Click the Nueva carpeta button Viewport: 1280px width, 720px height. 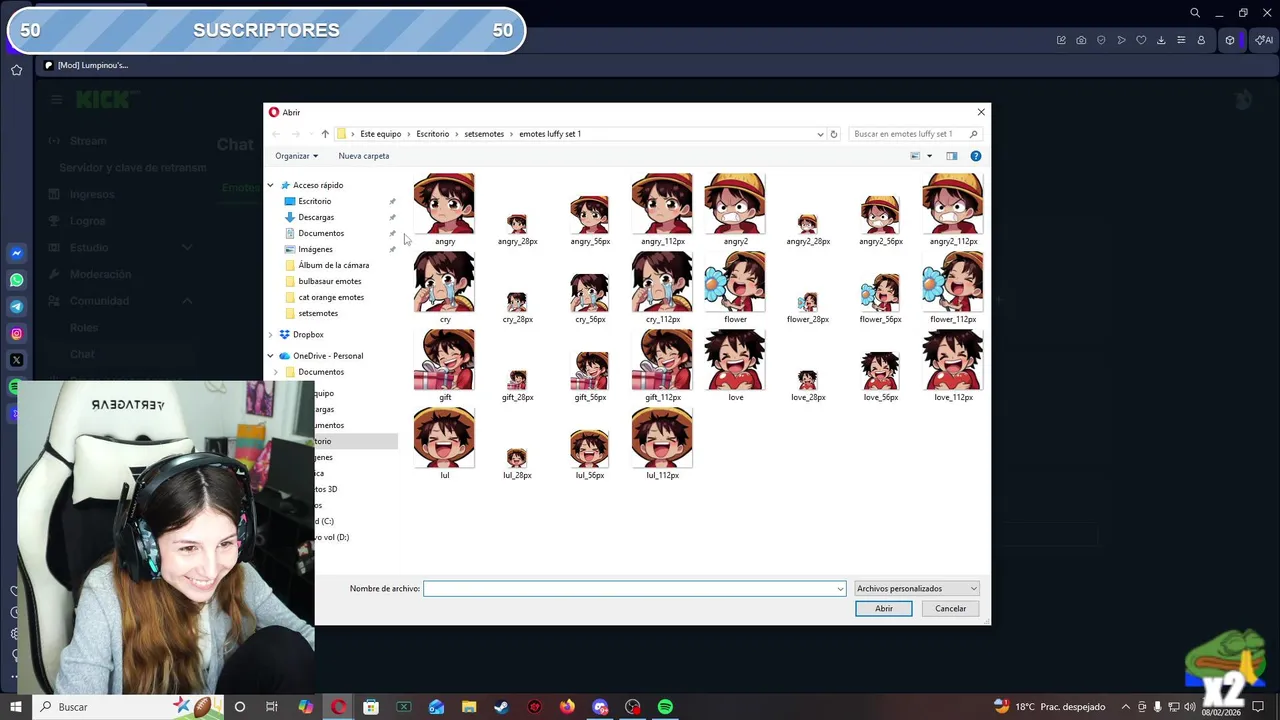364,156
